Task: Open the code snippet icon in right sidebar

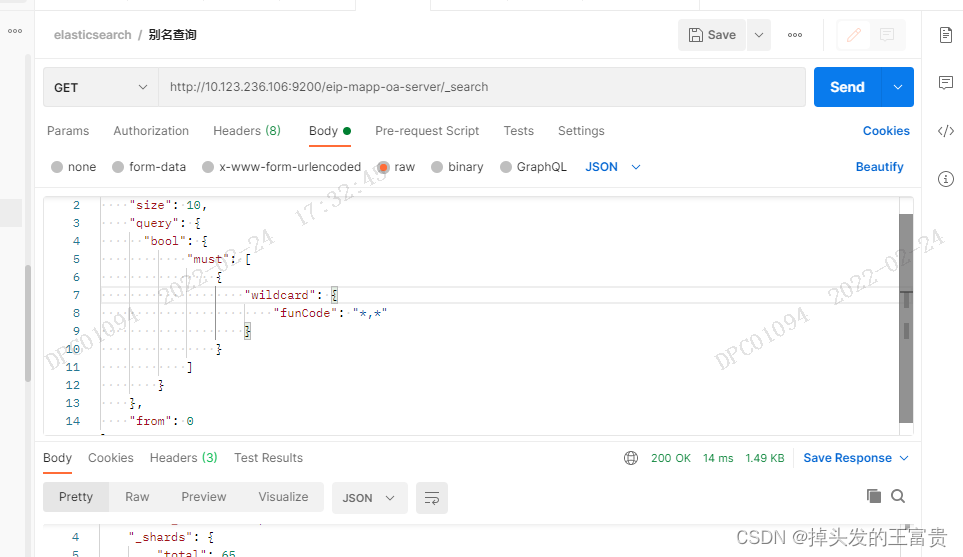Action: coord(946,131)
